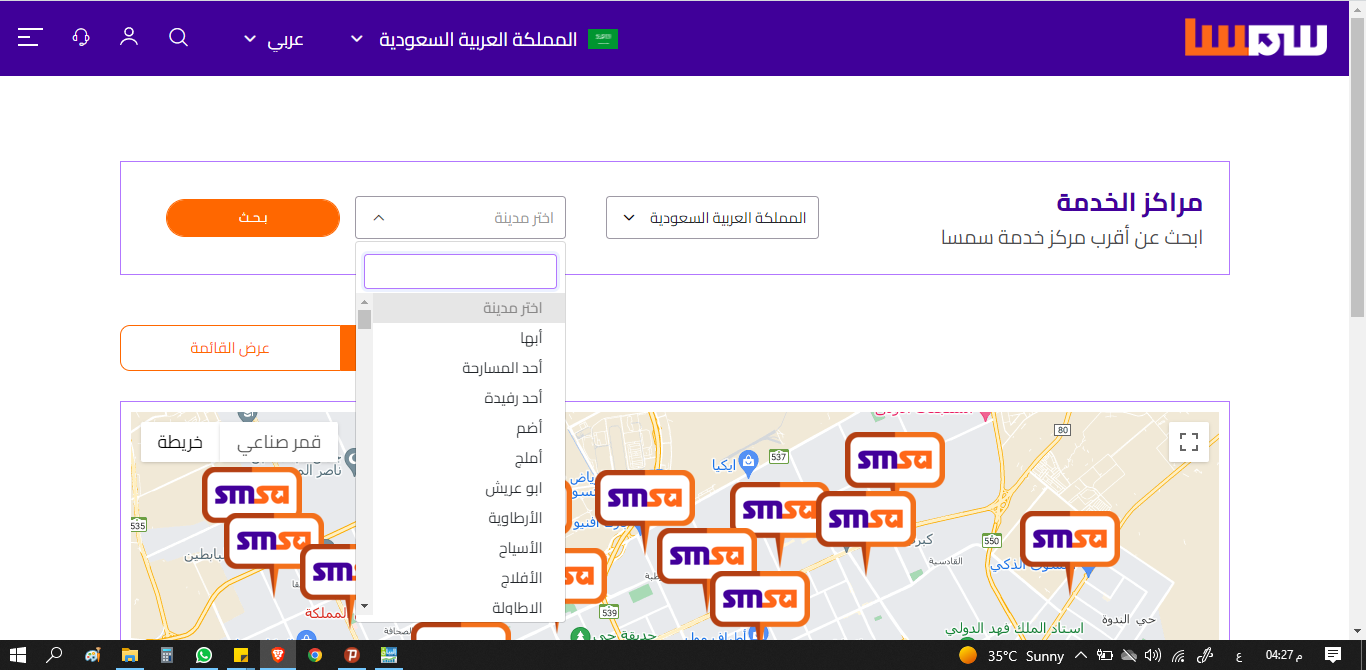Click the search magnifier in the header
The width and height of the screenshot is (1366, 670).
(x=178, y=37)
